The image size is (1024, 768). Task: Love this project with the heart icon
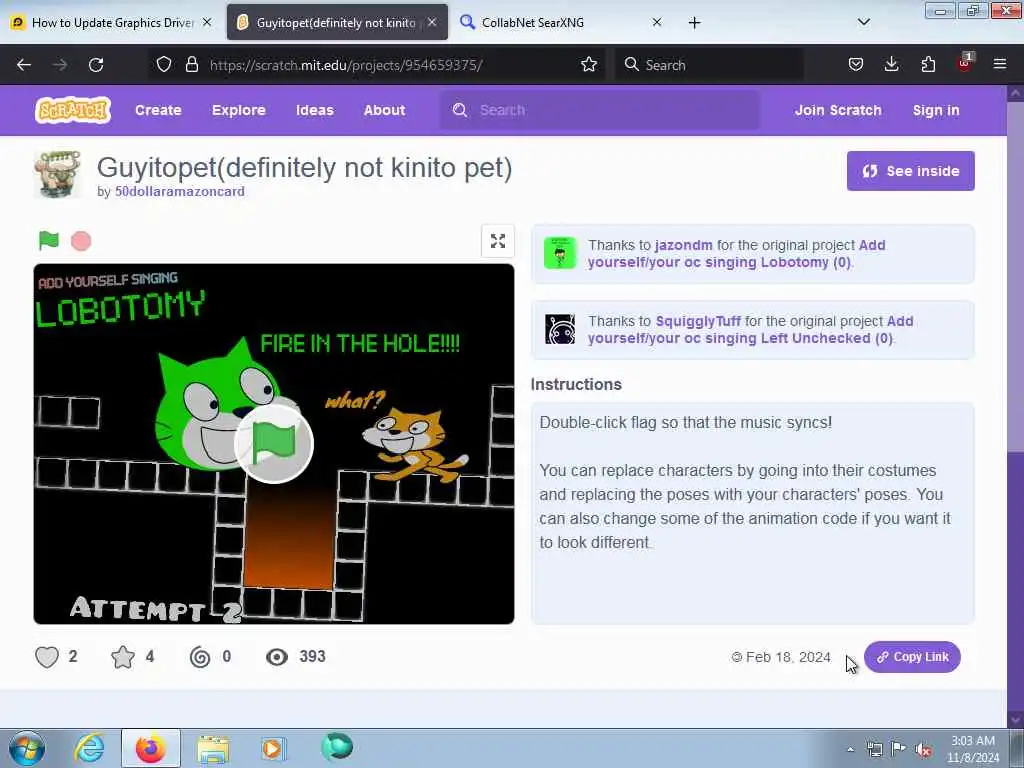pos(47,657)
